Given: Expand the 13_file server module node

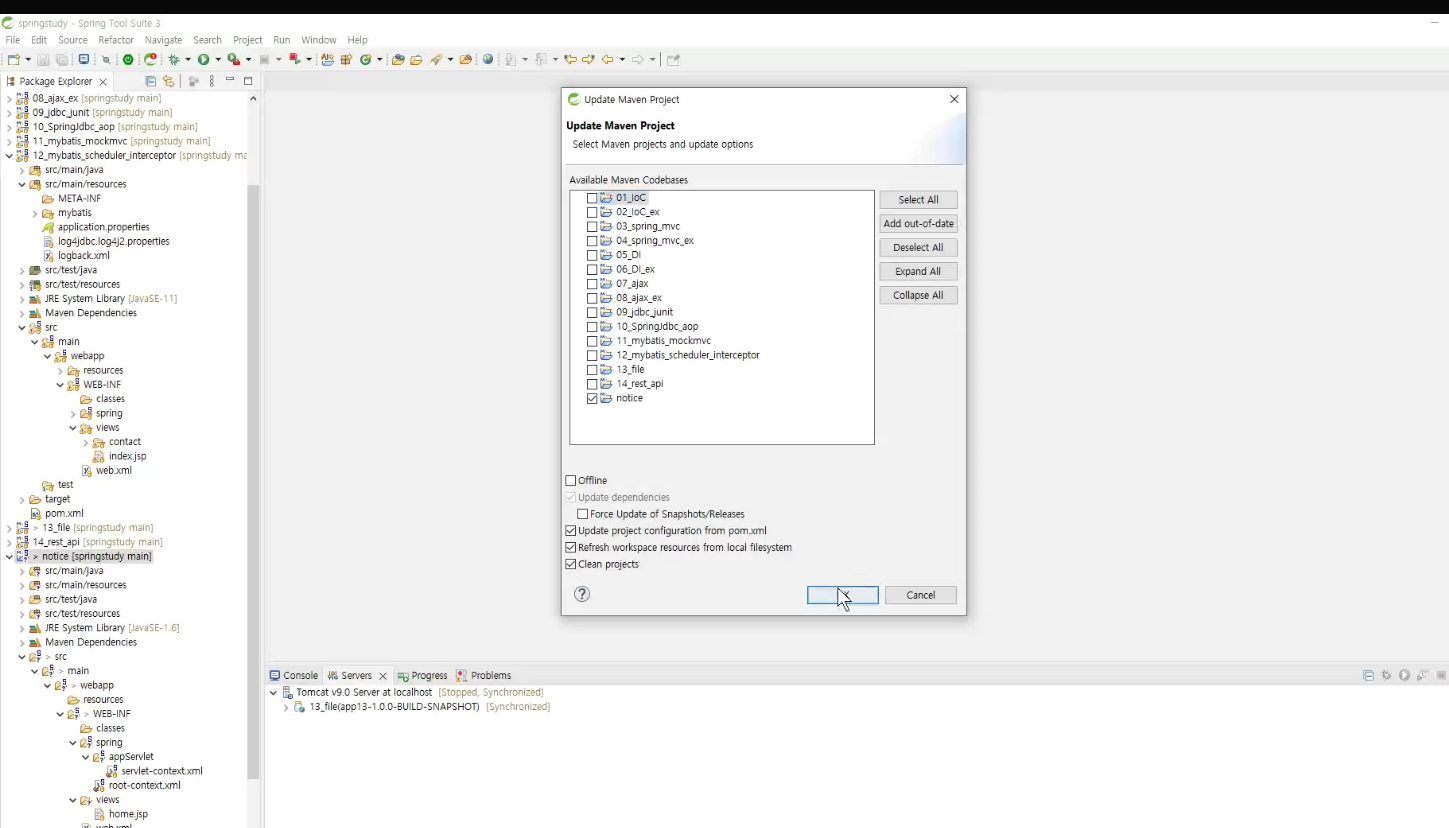Looking at the screenshot, I should pyautogui.click(x=286, y=707).
